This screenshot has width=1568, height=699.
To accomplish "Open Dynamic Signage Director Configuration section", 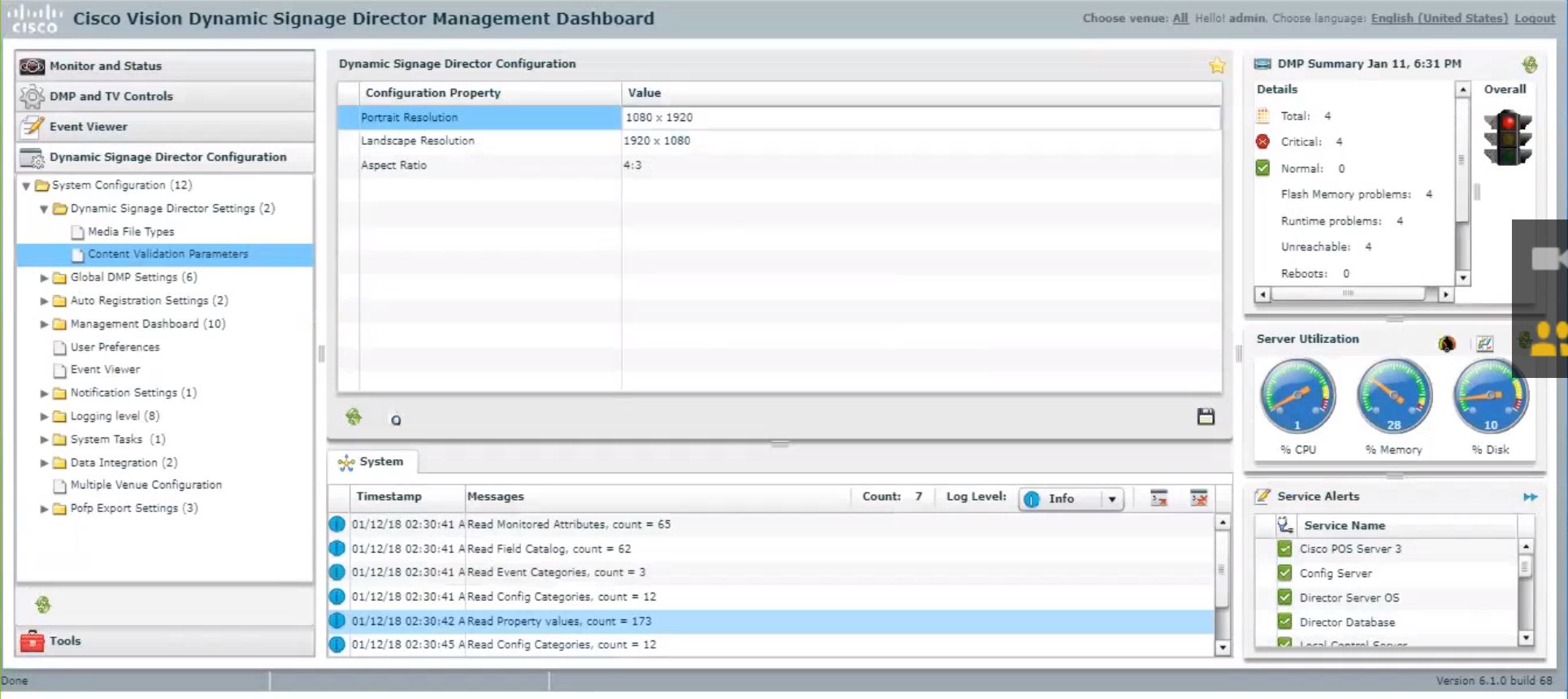I will pos(165,157).
